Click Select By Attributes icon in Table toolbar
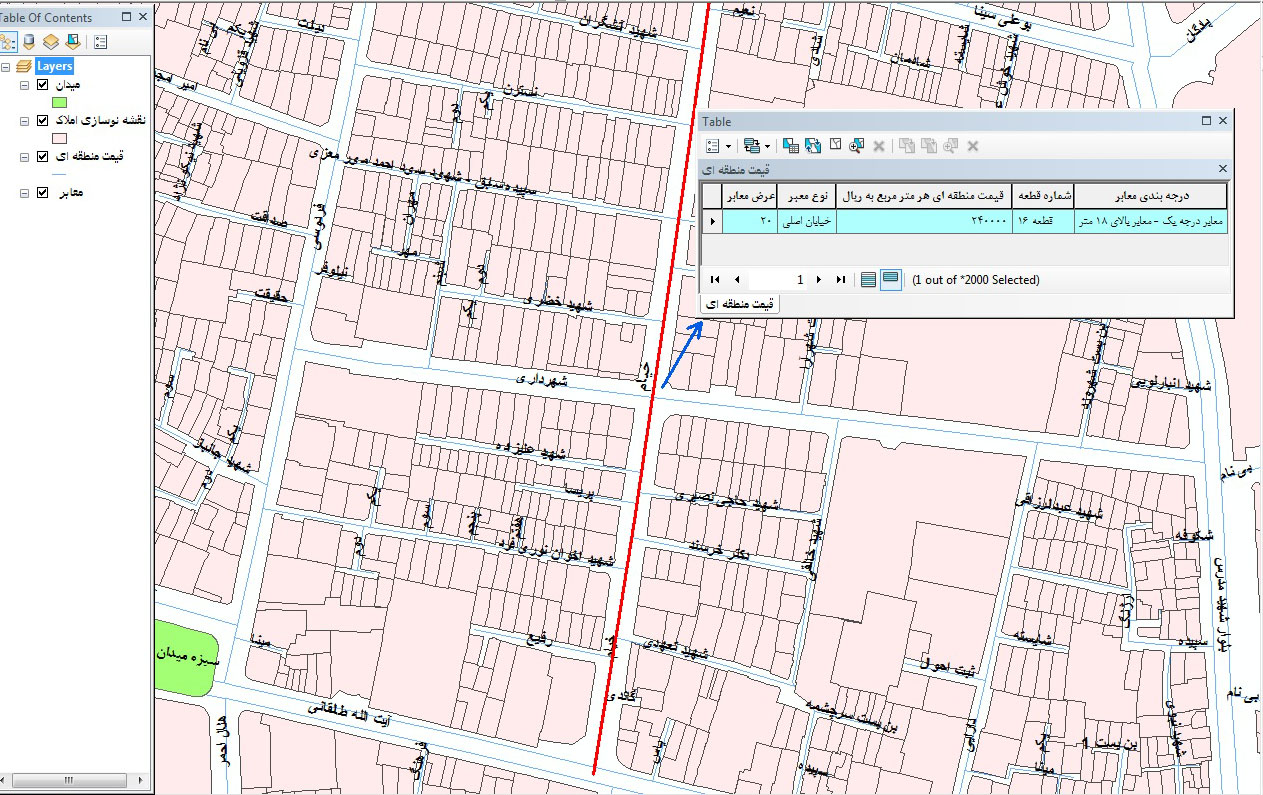 791,146
